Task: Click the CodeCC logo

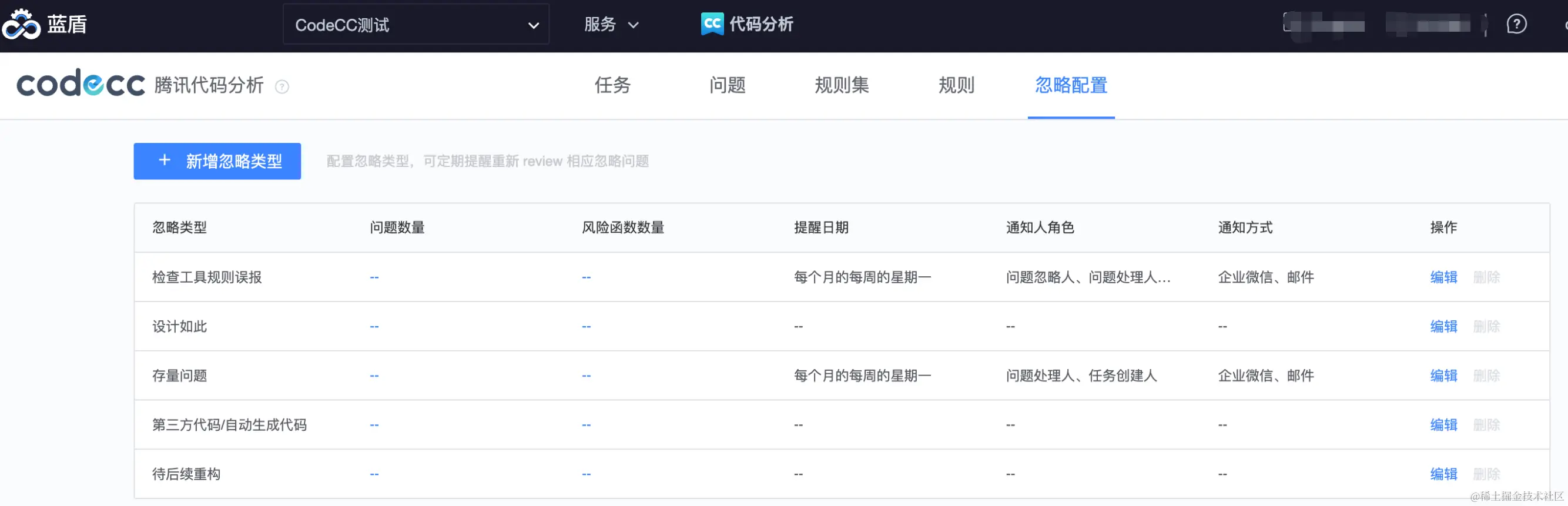Action: click(81, 83)
